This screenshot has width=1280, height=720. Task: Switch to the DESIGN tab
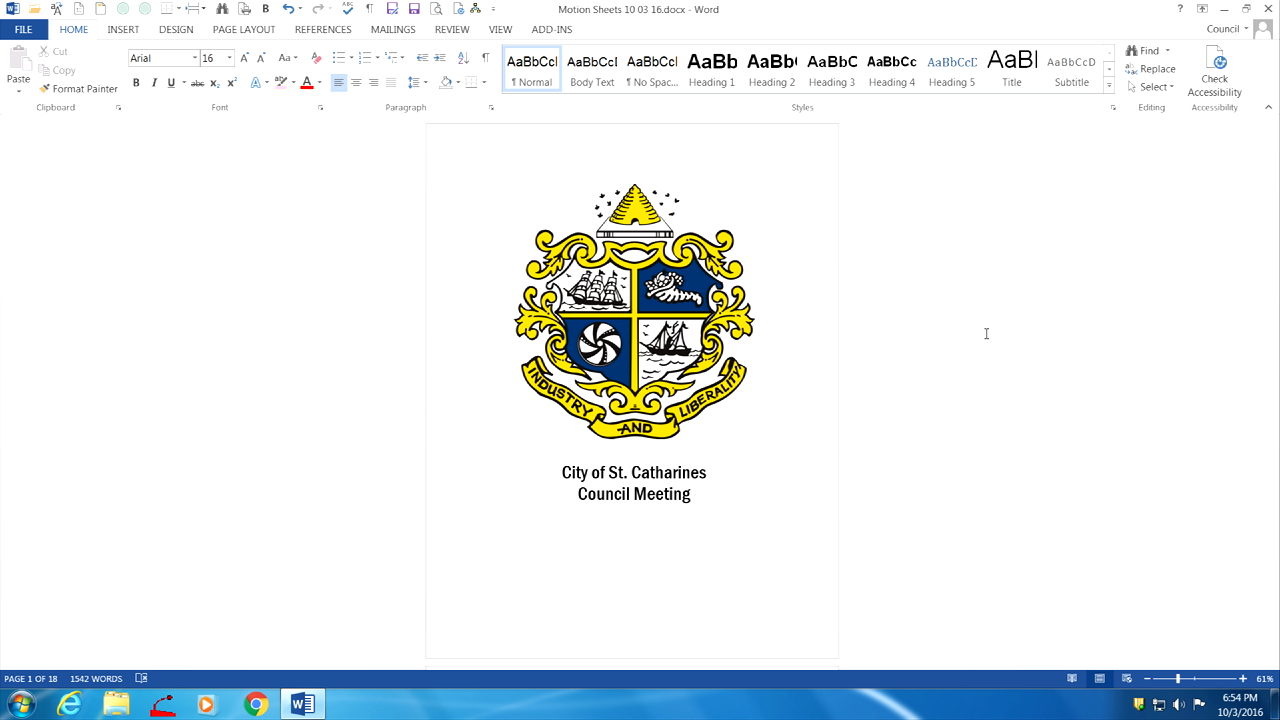point(176,30)
